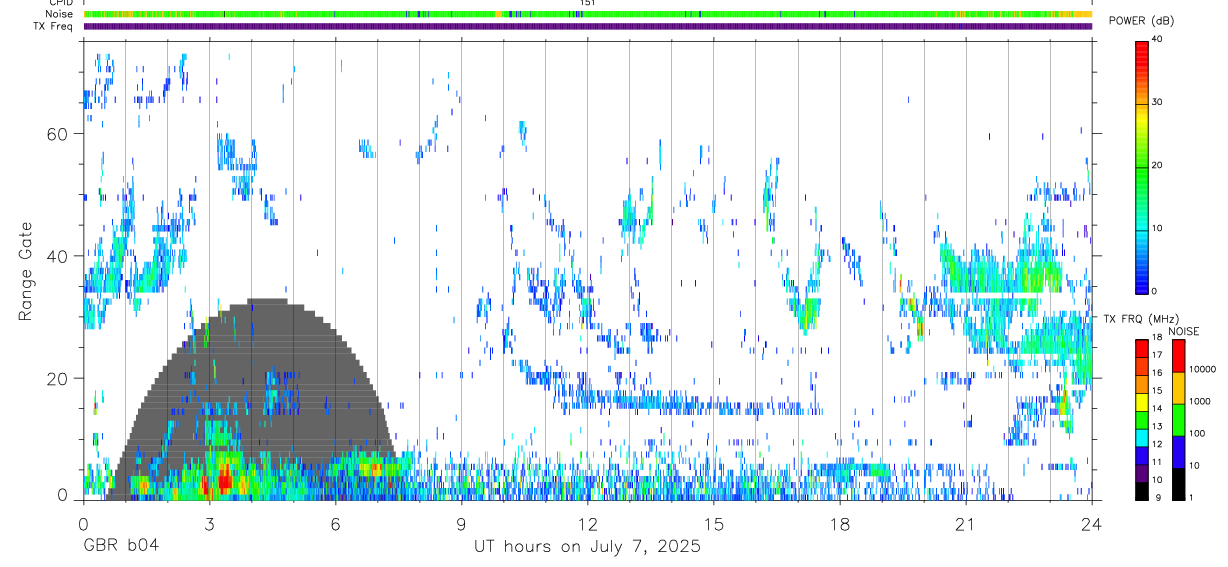
Task: Select the black swatch in the NOISE legend
Action: pos(1177,484)
